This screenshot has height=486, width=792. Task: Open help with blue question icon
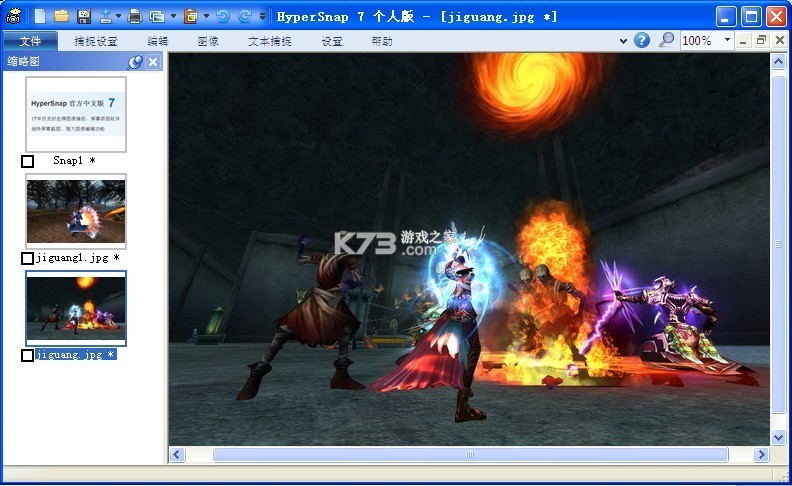click(x=641, y=40)
